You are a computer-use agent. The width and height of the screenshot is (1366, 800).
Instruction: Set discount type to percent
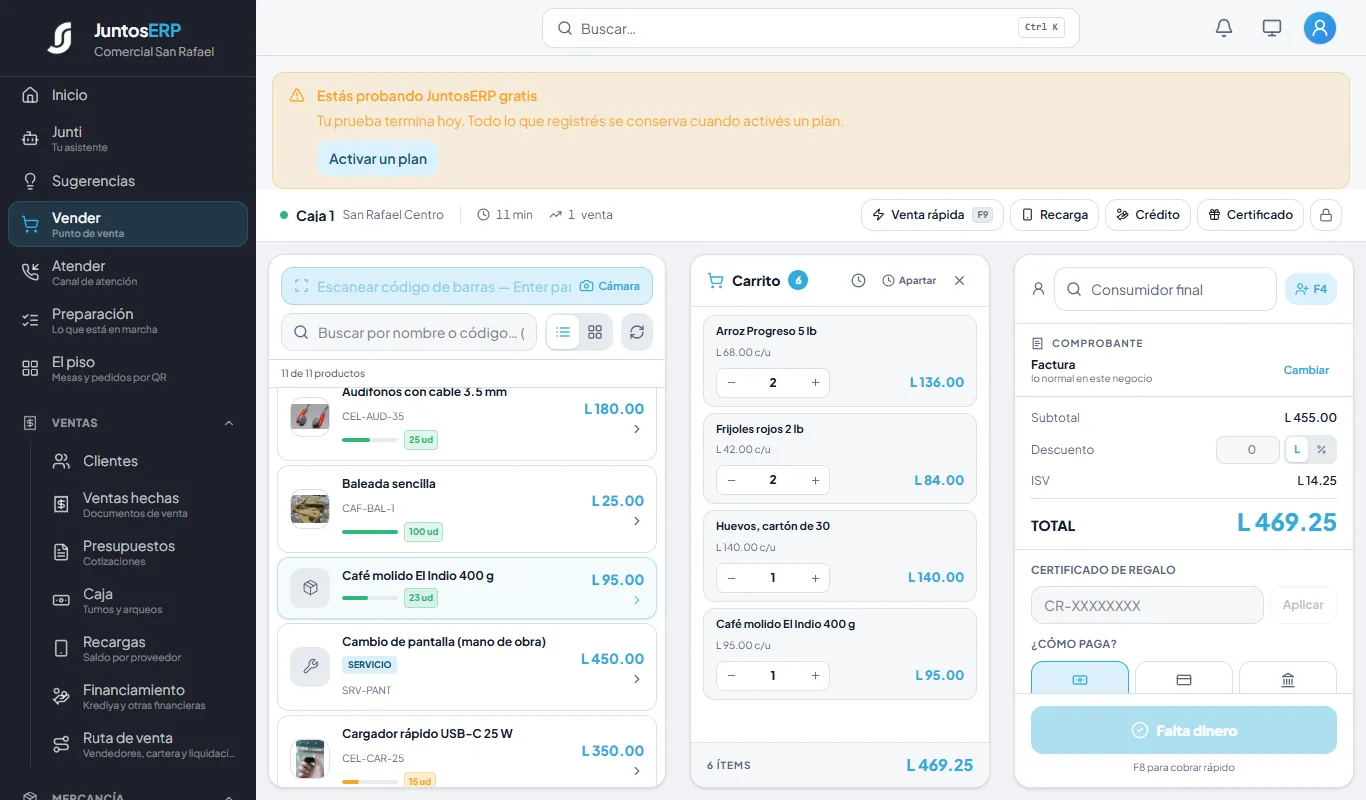(1321, 449)
